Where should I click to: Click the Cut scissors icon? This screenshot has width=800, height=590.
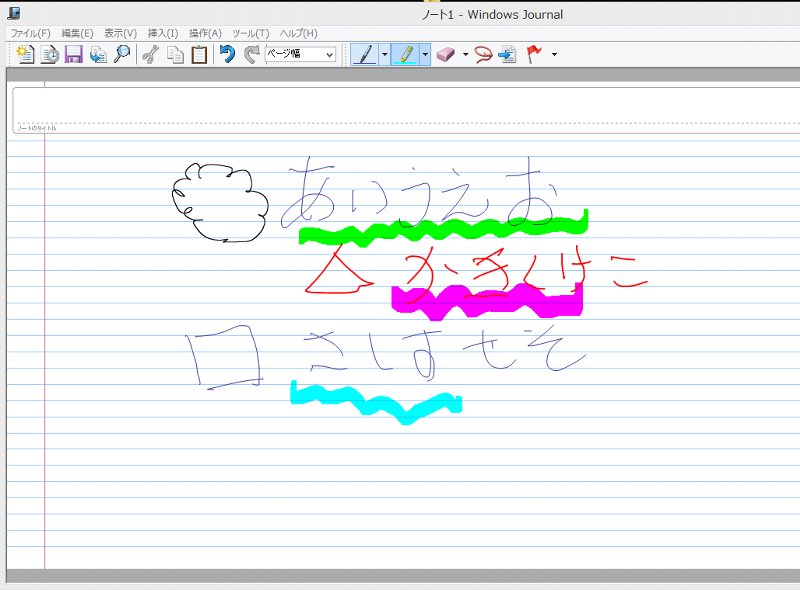click(151, 55)
